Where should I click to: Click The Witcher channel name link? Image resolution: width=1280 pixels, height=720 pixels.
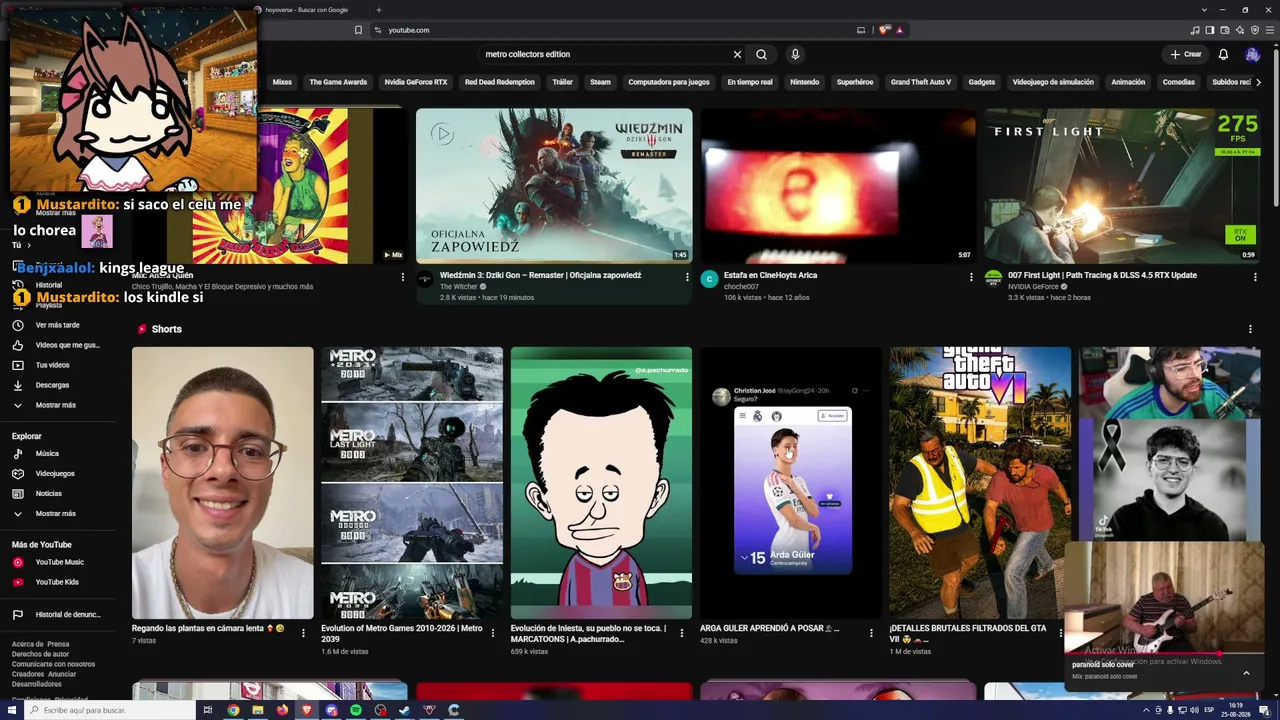(x=459, y=287)
